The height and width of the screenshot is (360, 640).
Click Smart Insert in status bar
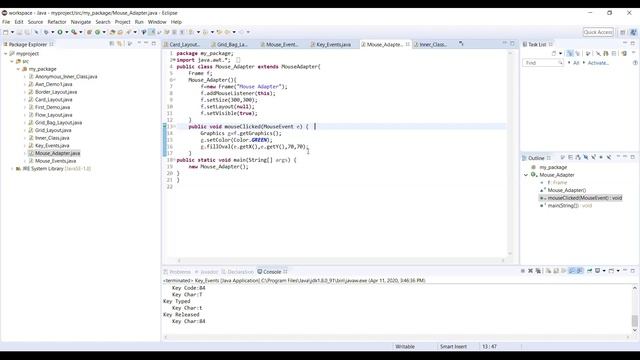coord(453,347)
